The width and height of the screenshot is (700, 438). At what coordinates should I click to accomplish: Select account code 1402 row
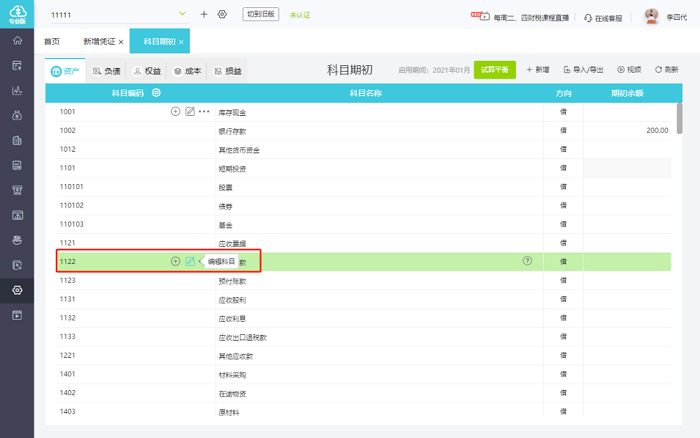click(x=364, y=393)
